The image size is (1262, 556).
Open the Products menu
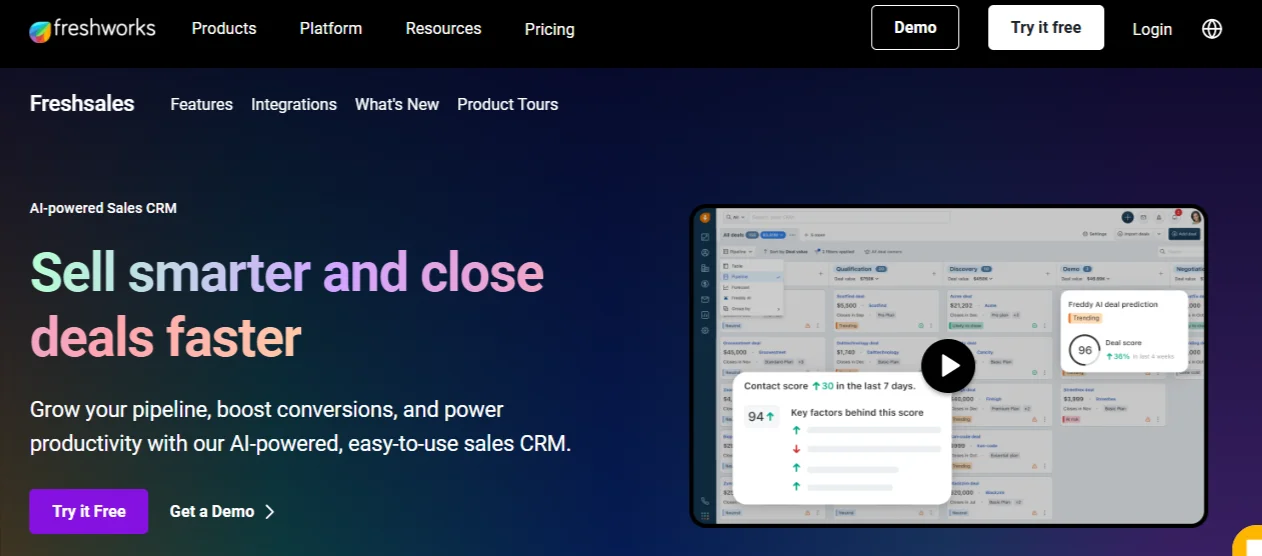coord(224,29)
